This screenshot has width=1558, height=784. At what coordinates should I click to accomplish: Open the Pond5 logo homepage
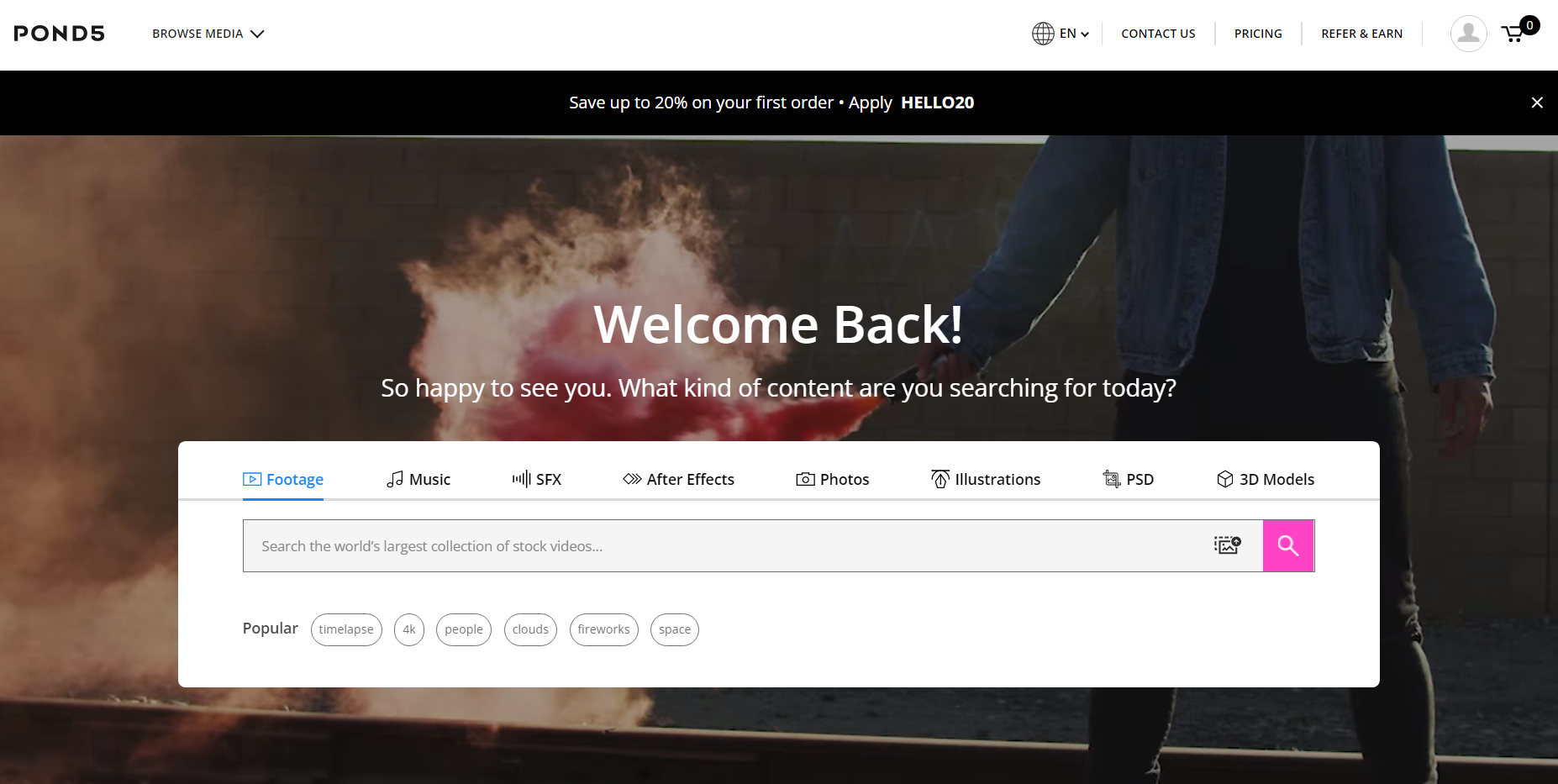pyautogui.click(x=60, y=34)
